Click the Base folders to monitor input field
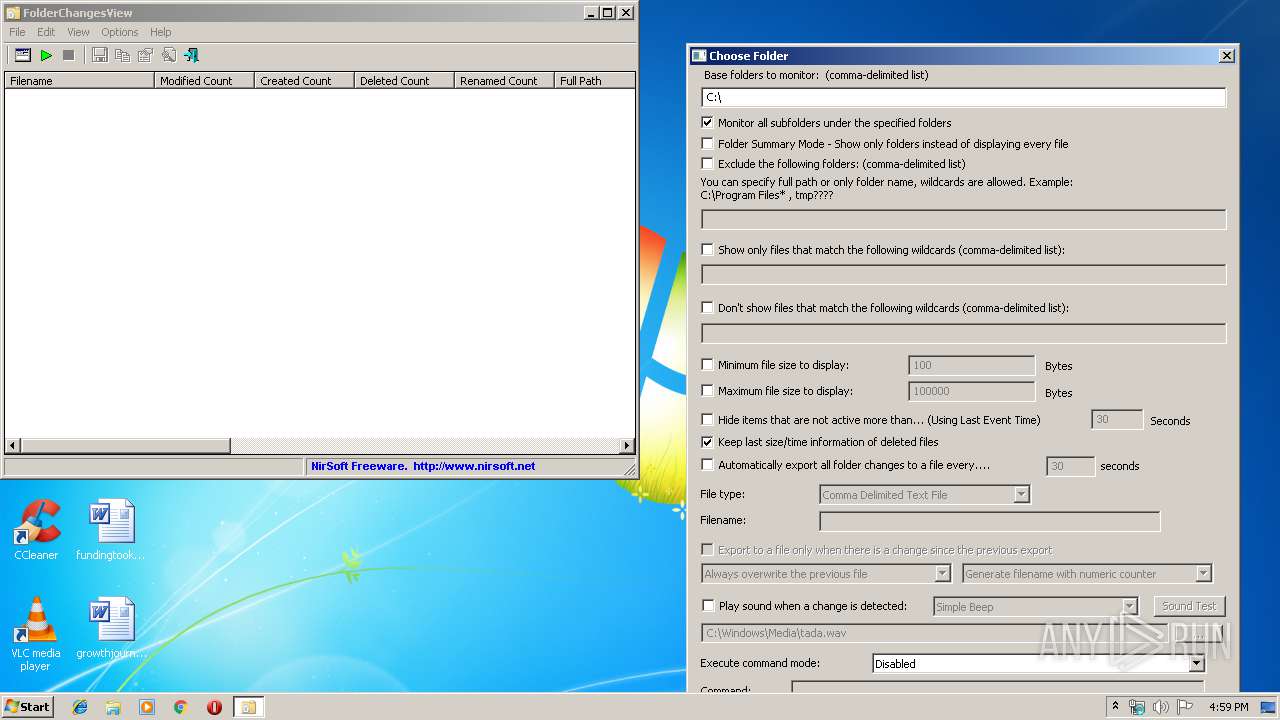The height and width of the screenshot is (720, 1280). click(963, 97)
